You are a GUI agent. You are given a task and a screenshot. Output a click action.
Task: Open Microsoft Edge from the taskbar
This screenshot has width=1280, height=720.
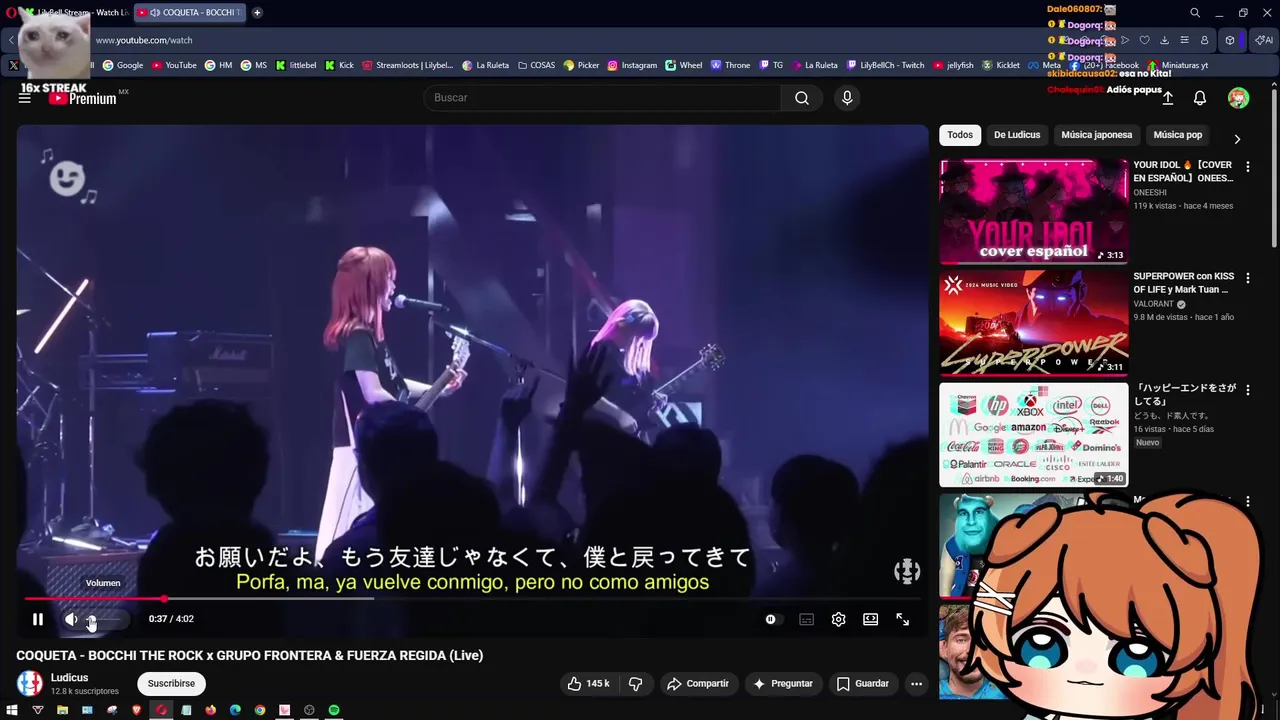tap(235, 710)
